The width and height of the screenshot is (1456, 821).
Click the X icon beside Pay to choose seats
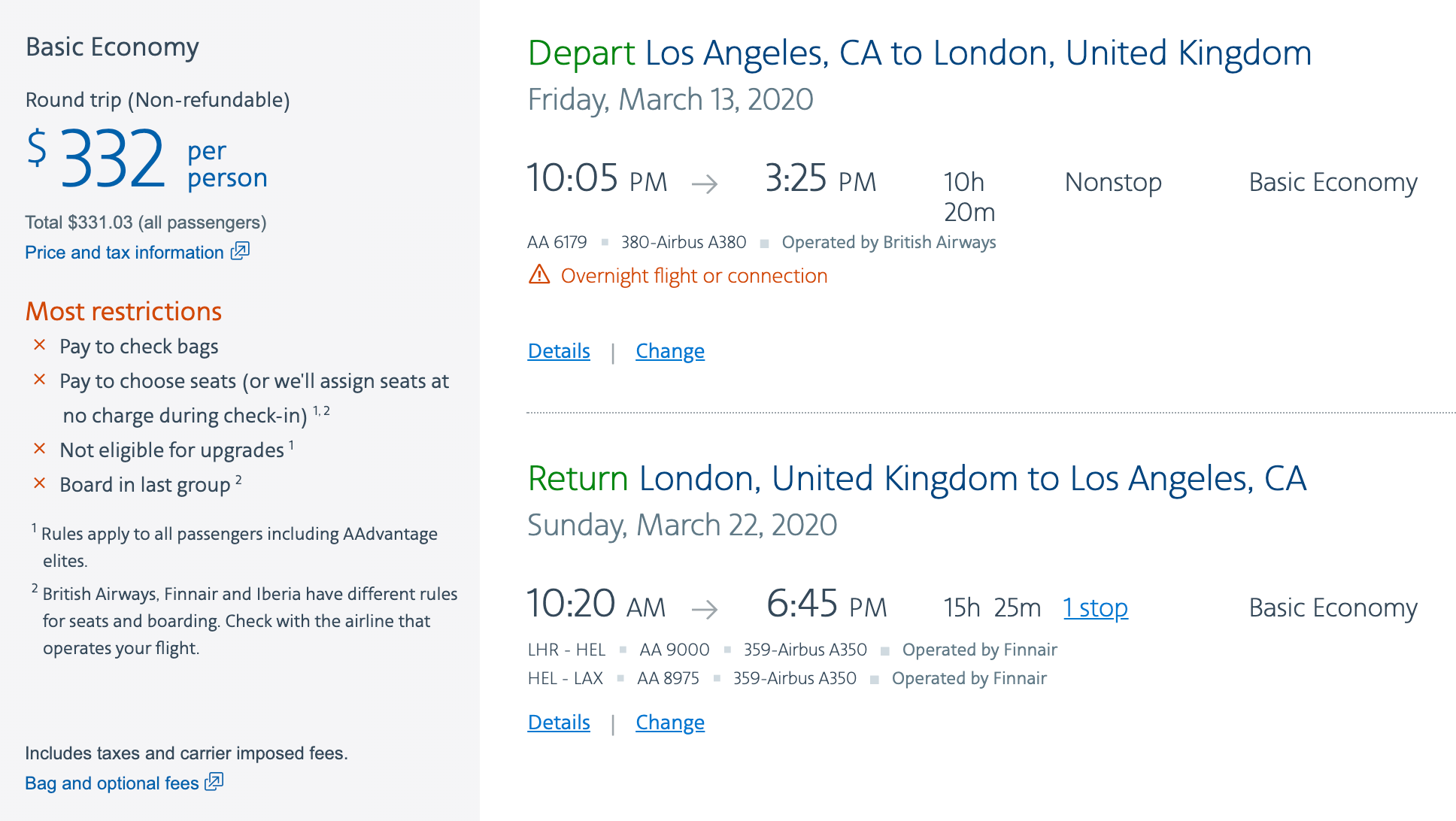click(40, 380)
